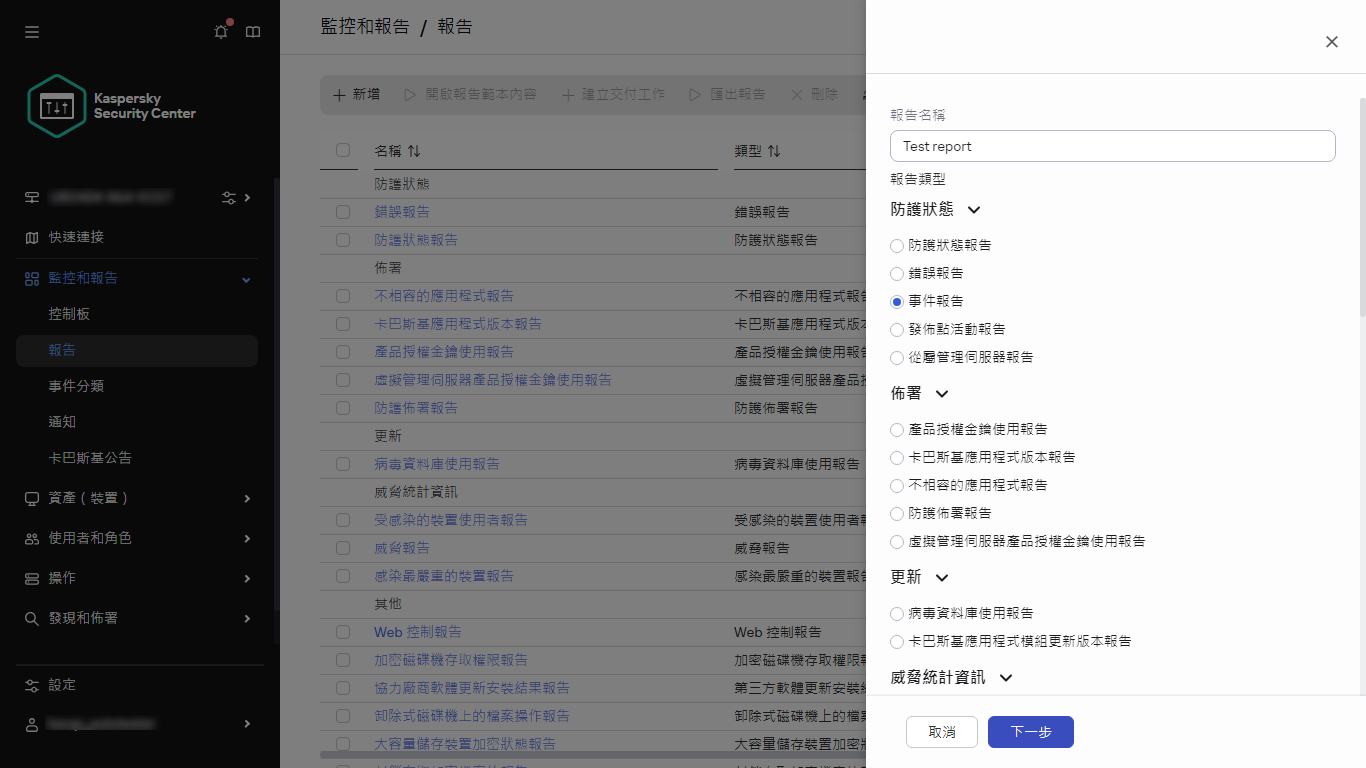
Task: Open the 錯誤報告 report link
Action: 402,211
